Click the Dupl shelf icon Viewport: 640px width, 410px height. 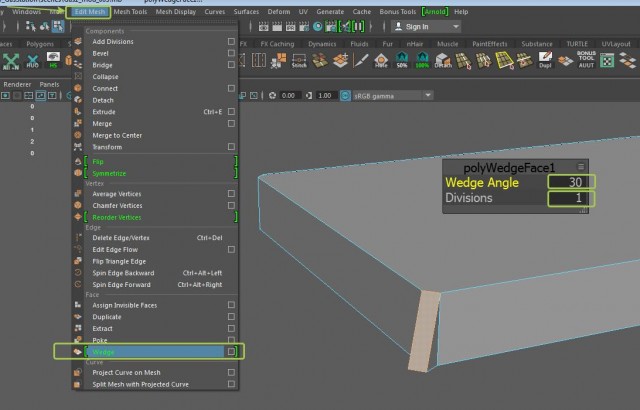point(545,60)
